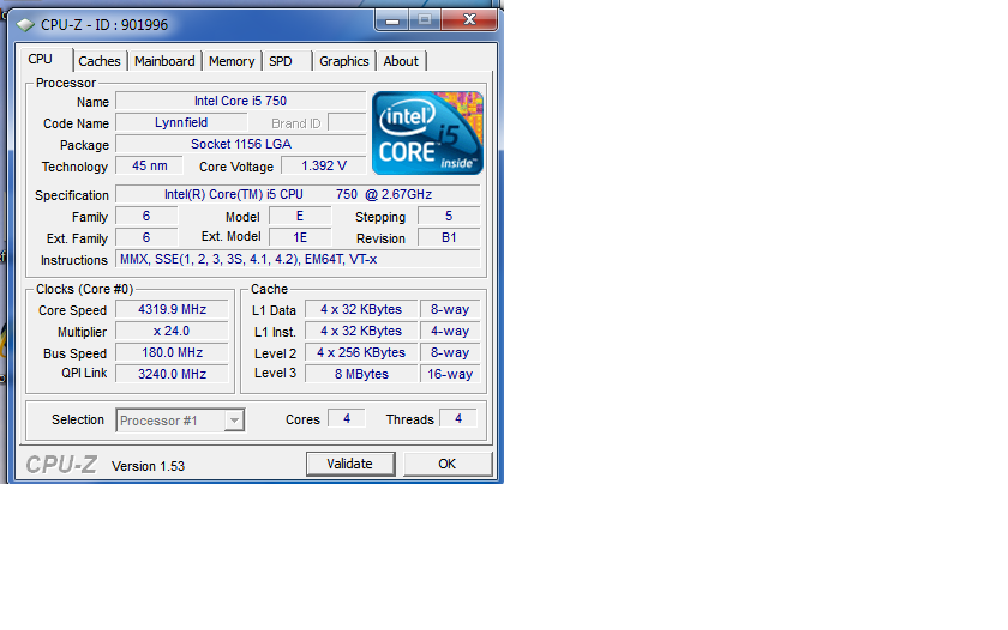Image resolution: width=1008 pixels, height=630 pixels.
Task: Click the Technology value '45 nm'
Action: point(149,166)
